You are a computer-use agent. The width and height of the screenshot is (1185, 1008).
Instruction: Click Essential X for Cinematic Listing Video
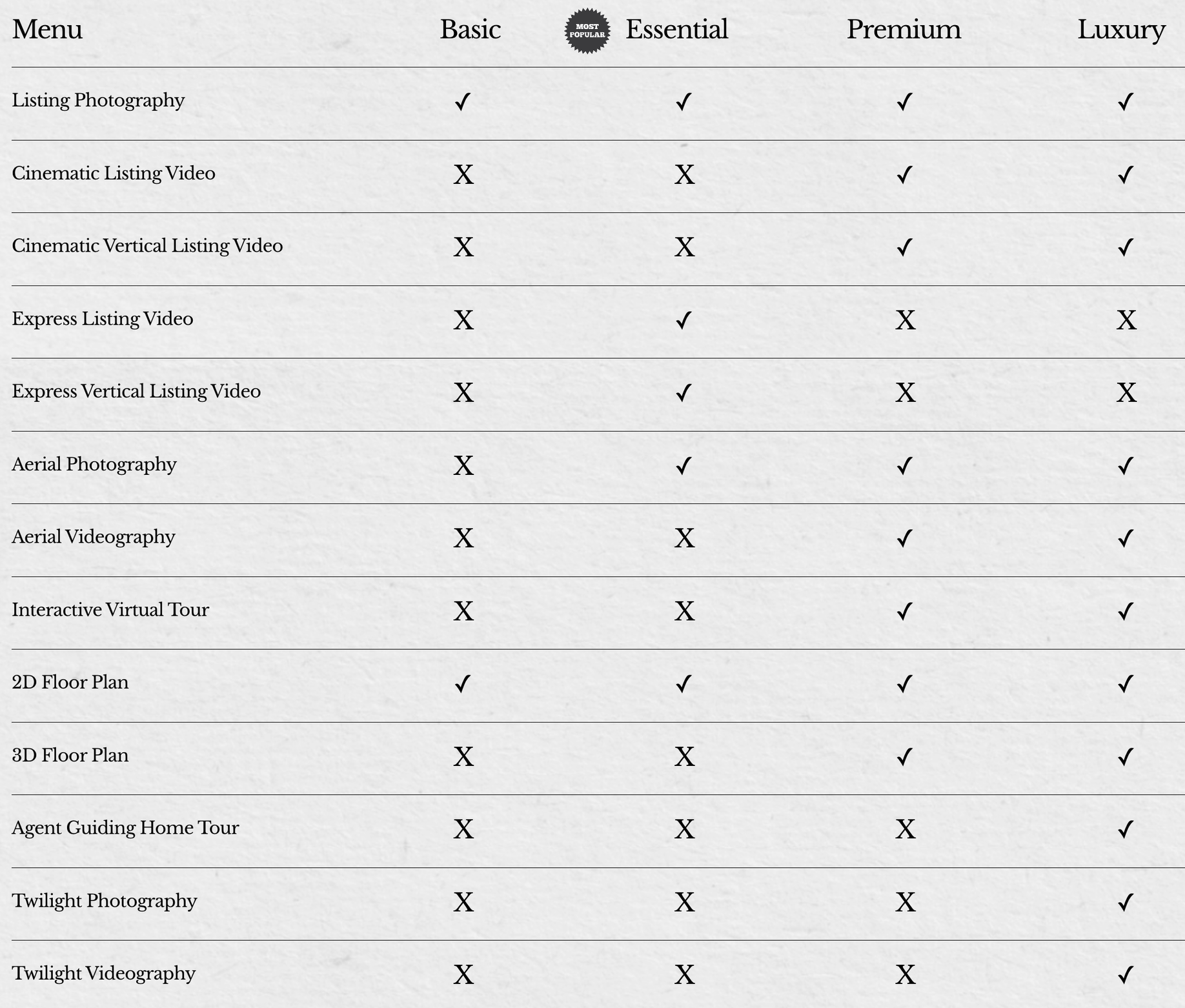point(684,174)
